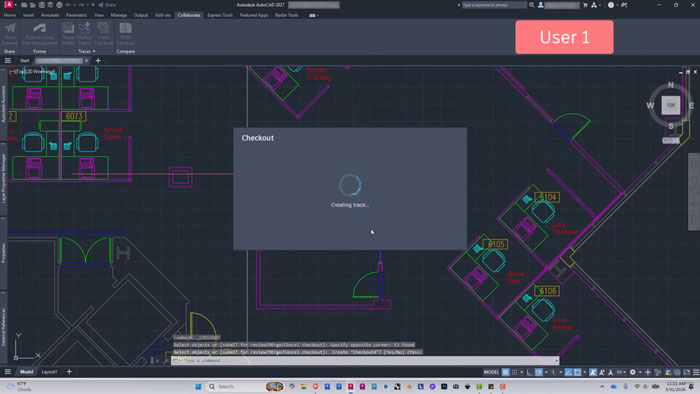
Task: Show hidden system tray icons chevron
Action: pyautogui.click(x=602, y=386)
